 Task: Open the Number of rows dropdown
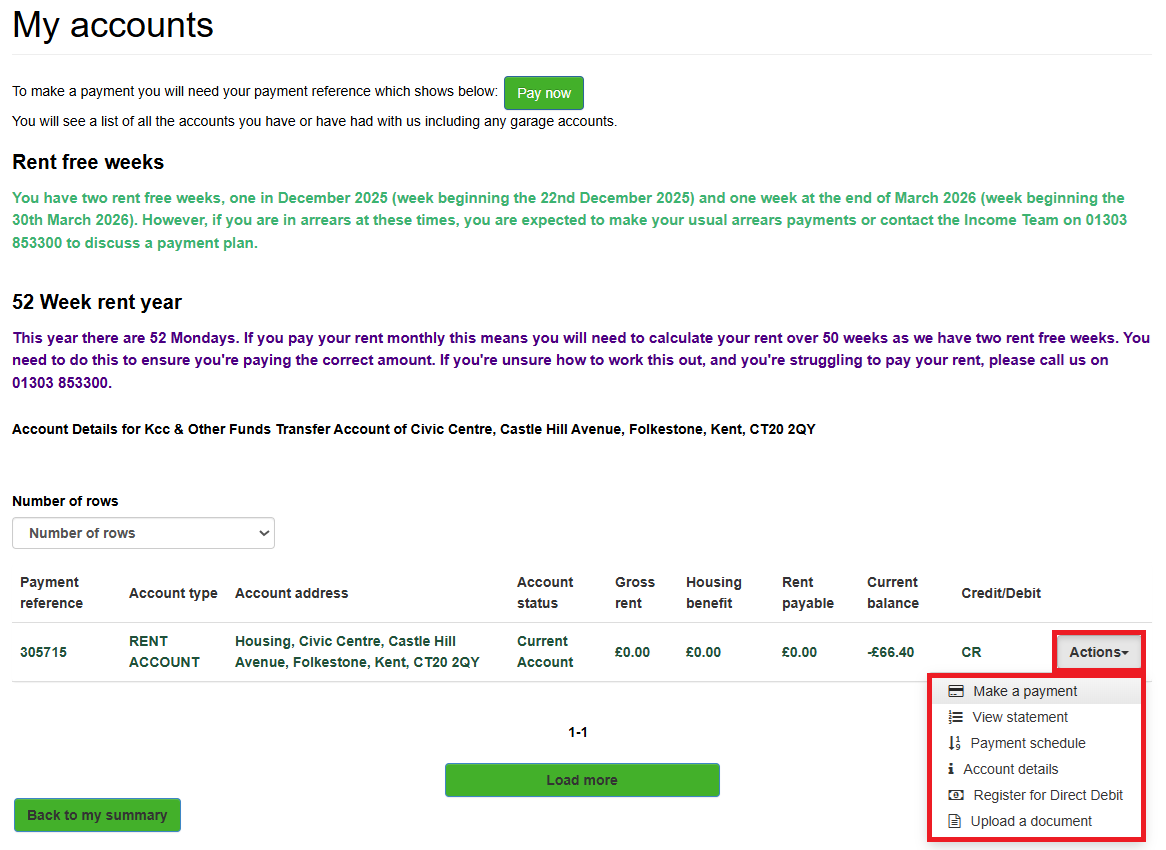[143, 533]
